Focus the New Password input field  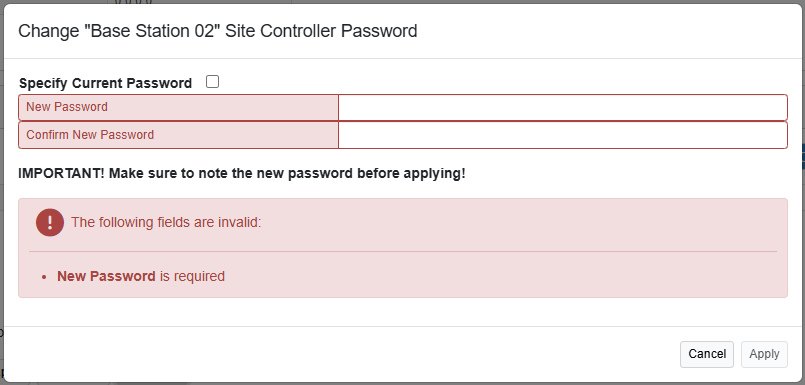[563, 107]
